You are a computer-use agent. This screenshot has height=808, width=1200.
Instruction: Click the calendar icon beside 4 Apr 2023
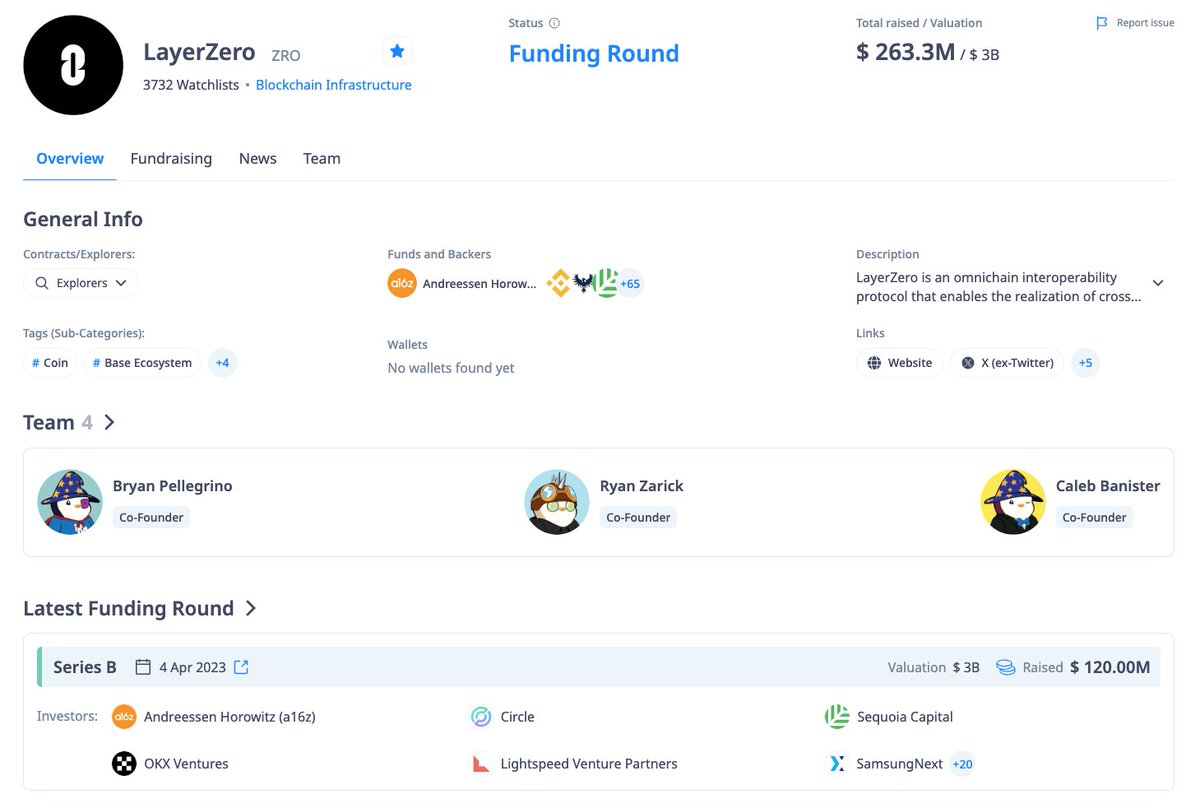point(143,667)
